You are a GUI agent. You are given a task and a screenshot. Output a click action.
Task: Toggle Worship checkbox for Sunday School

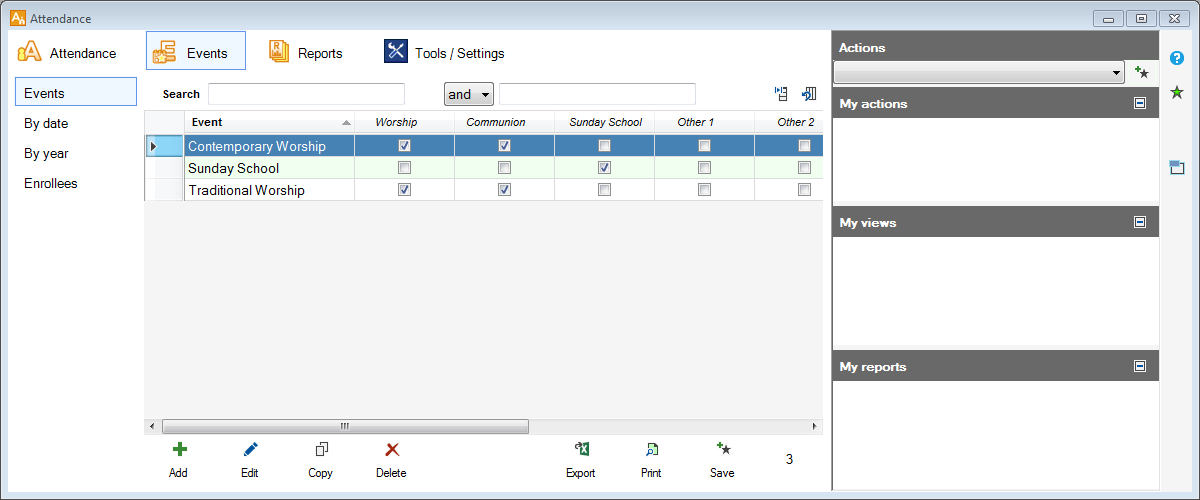[404, 168]
